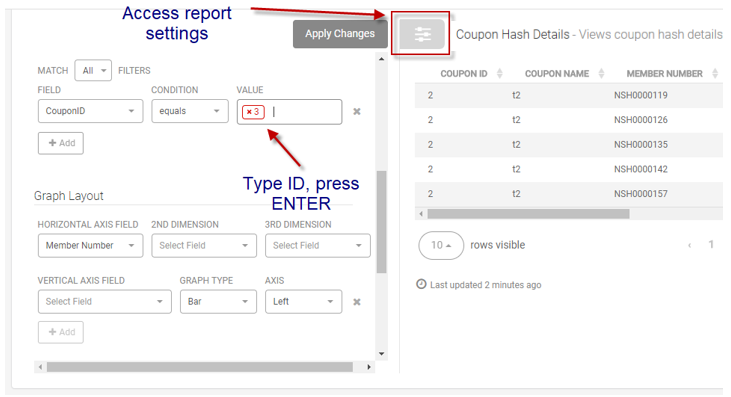This screenshot has width=731, height=397.
Task: Open the Match All dropdown
Action: click(93, 70)
